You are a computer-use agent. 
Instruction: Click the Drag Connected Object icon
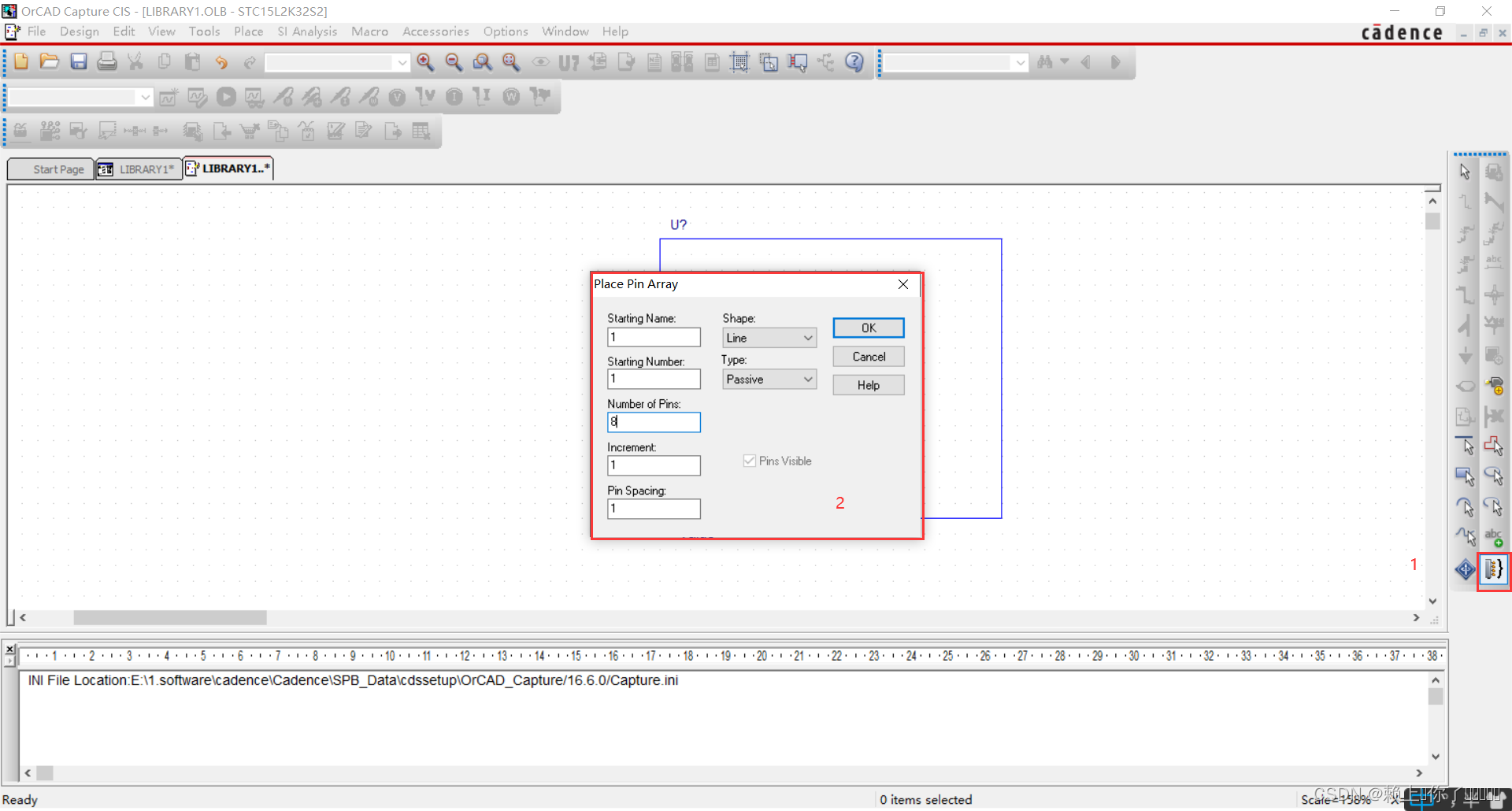click(x=797, y=62)
